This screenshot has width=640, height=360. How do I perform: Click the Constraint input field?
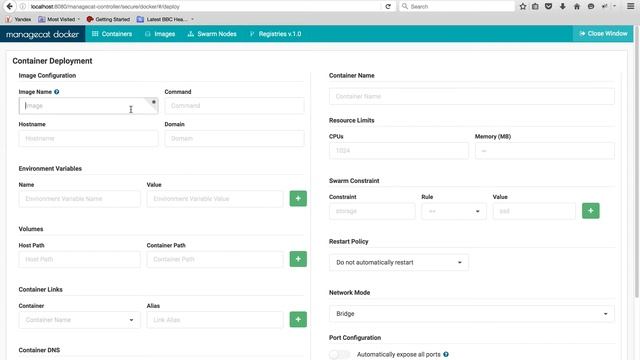click(372, 211)
